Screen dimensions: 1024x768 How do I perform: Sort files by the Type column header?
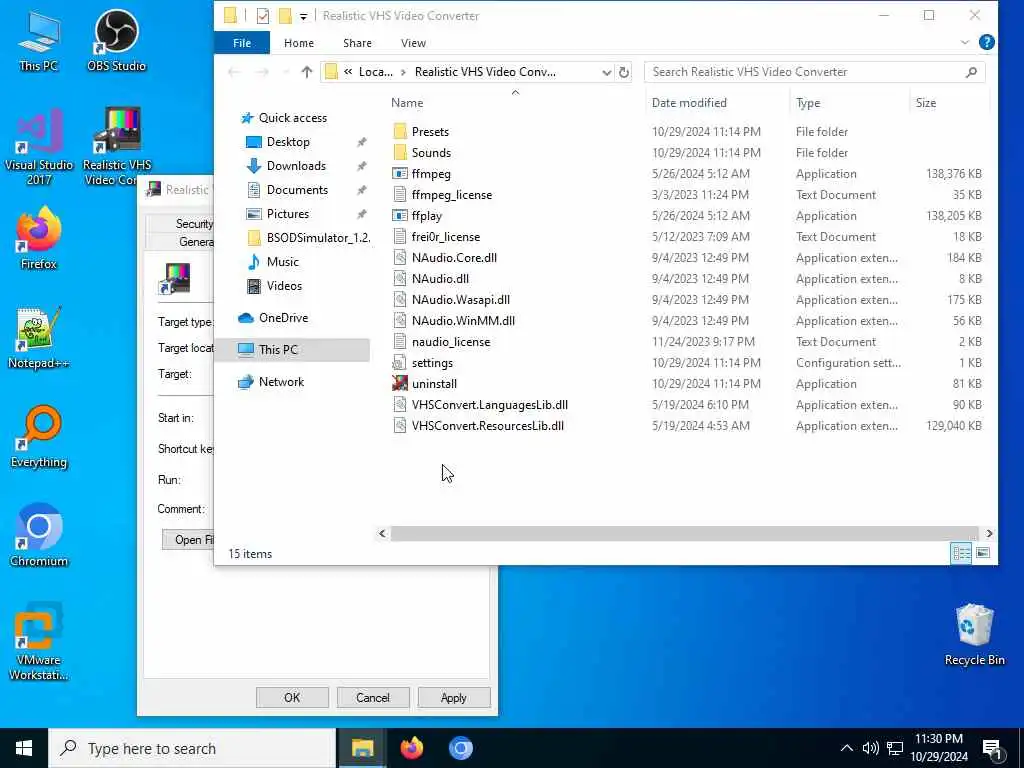tap(808, 103)
